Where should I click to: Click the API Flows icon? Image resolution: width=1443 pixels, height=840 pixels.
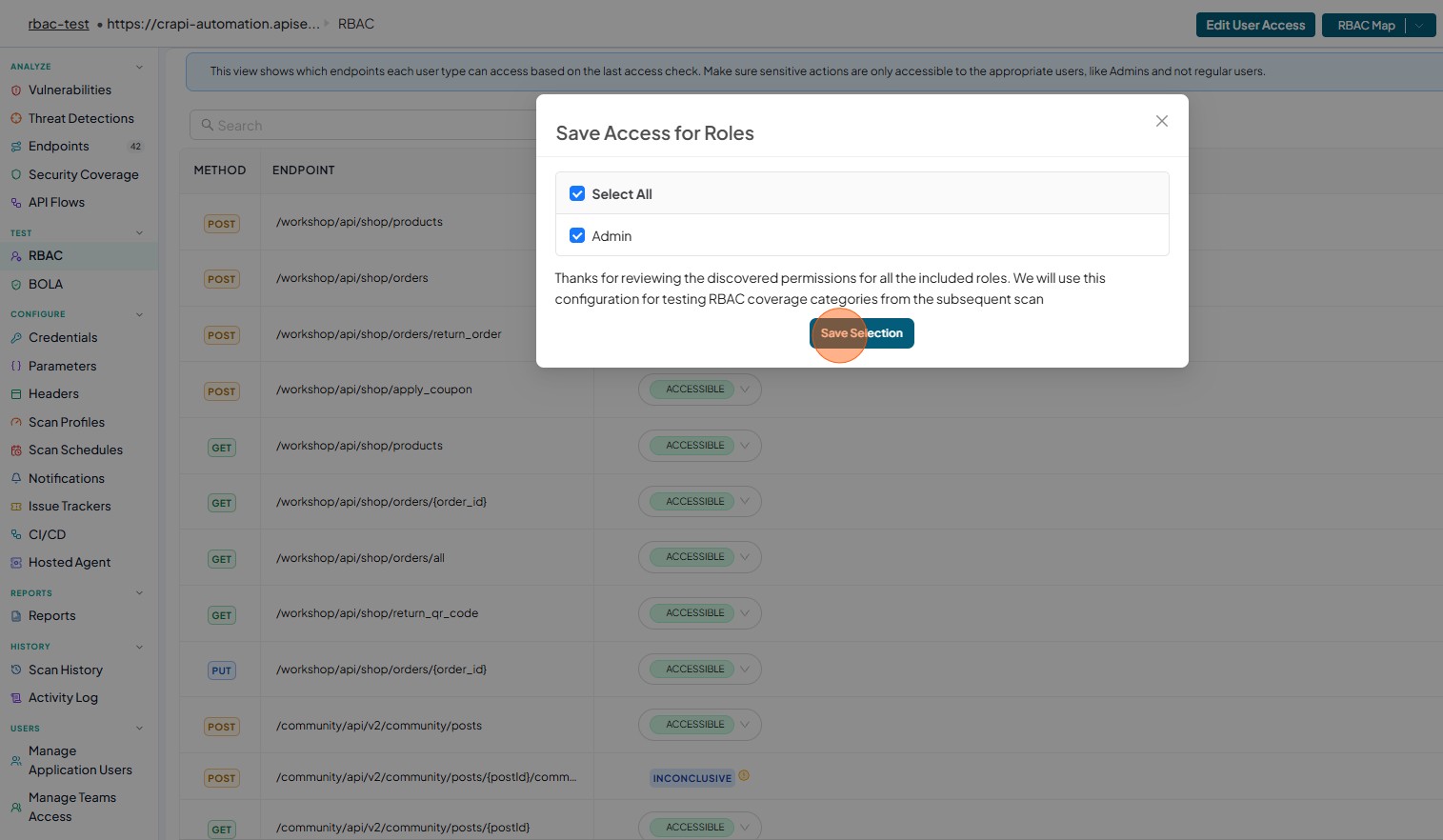[x=16, y=203]
